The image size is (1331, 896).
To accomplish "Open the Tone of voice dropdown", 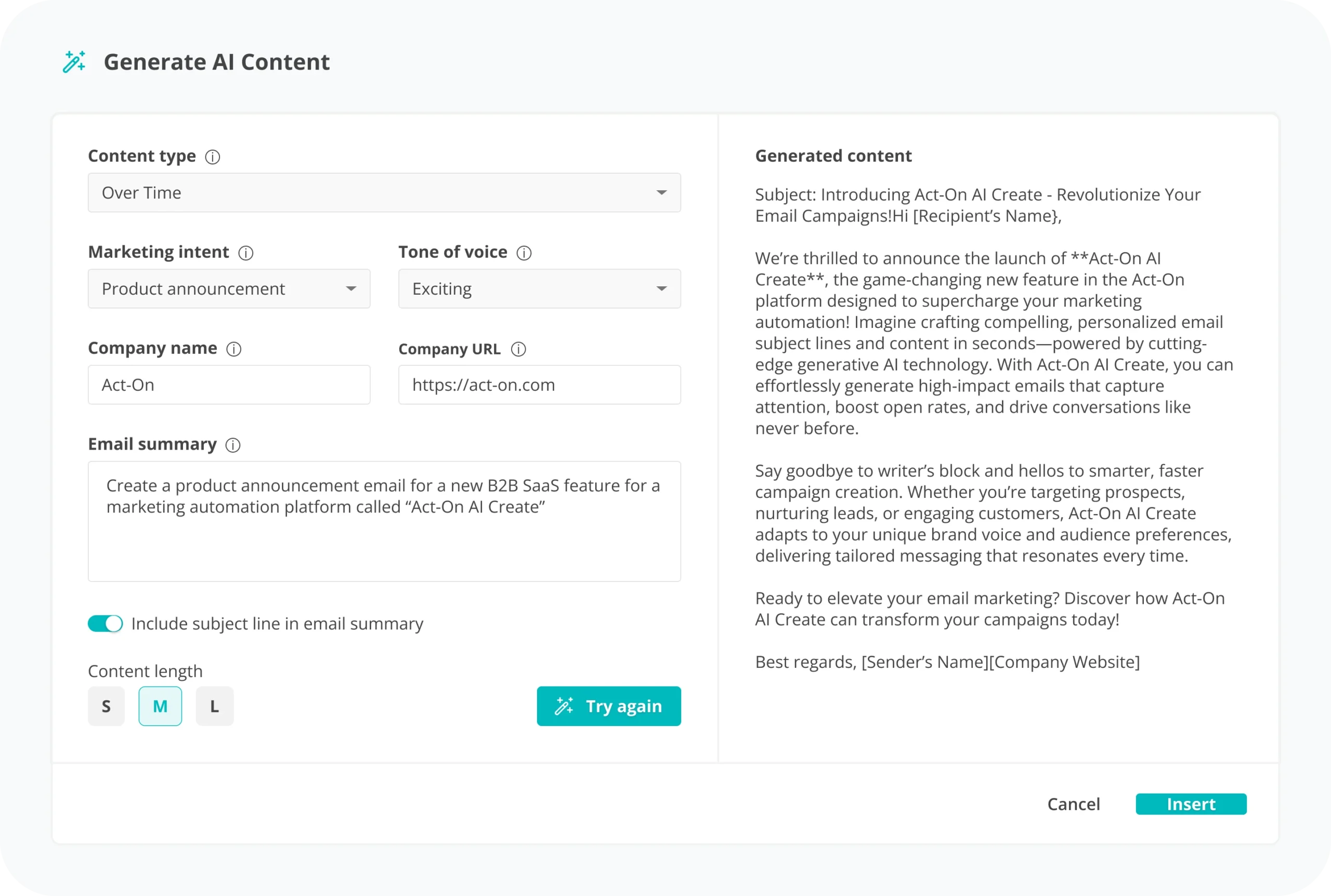I will tap(539, 288).
